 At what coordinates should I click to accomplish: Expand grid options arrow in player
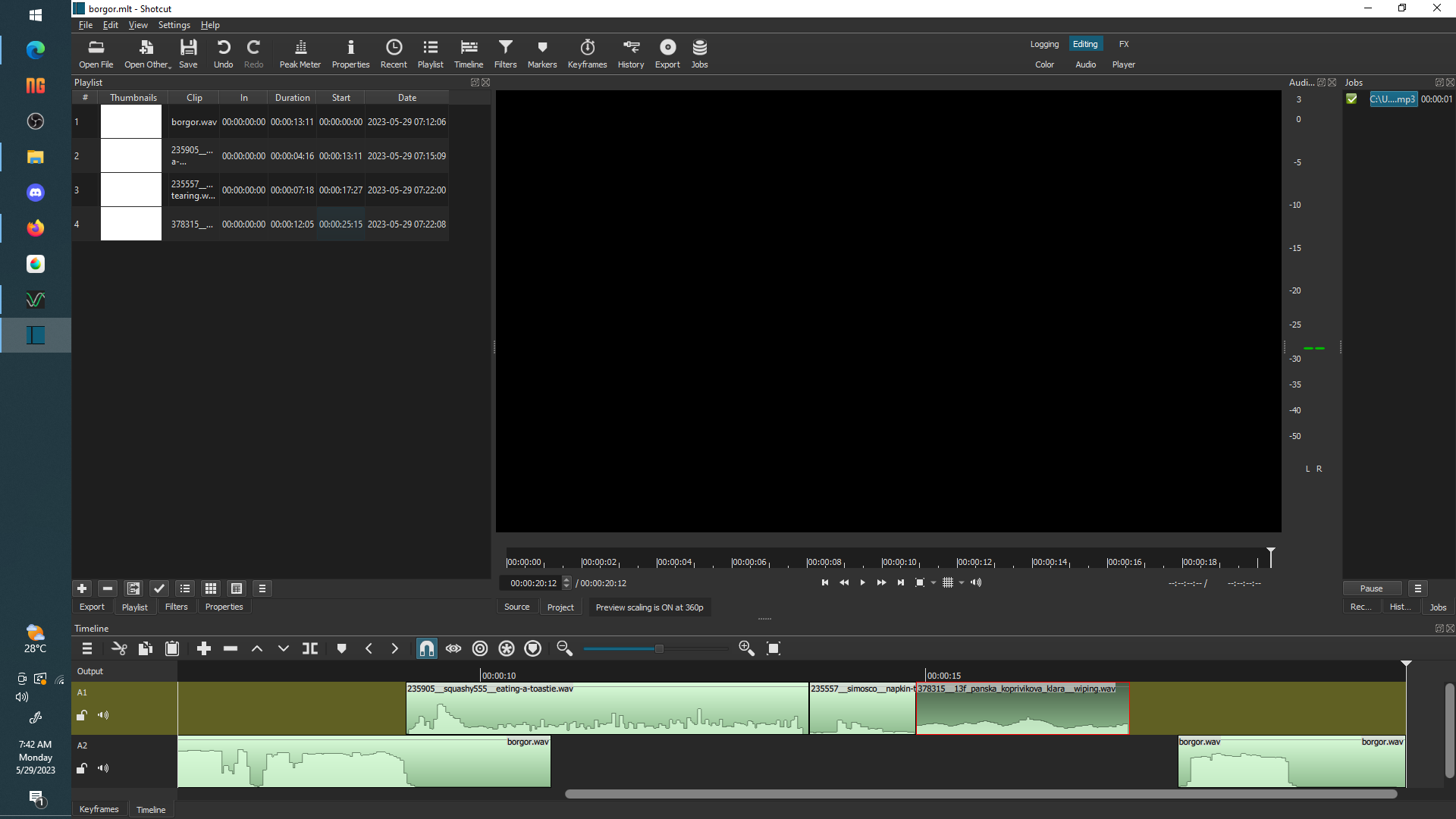(x=962, y=583)
